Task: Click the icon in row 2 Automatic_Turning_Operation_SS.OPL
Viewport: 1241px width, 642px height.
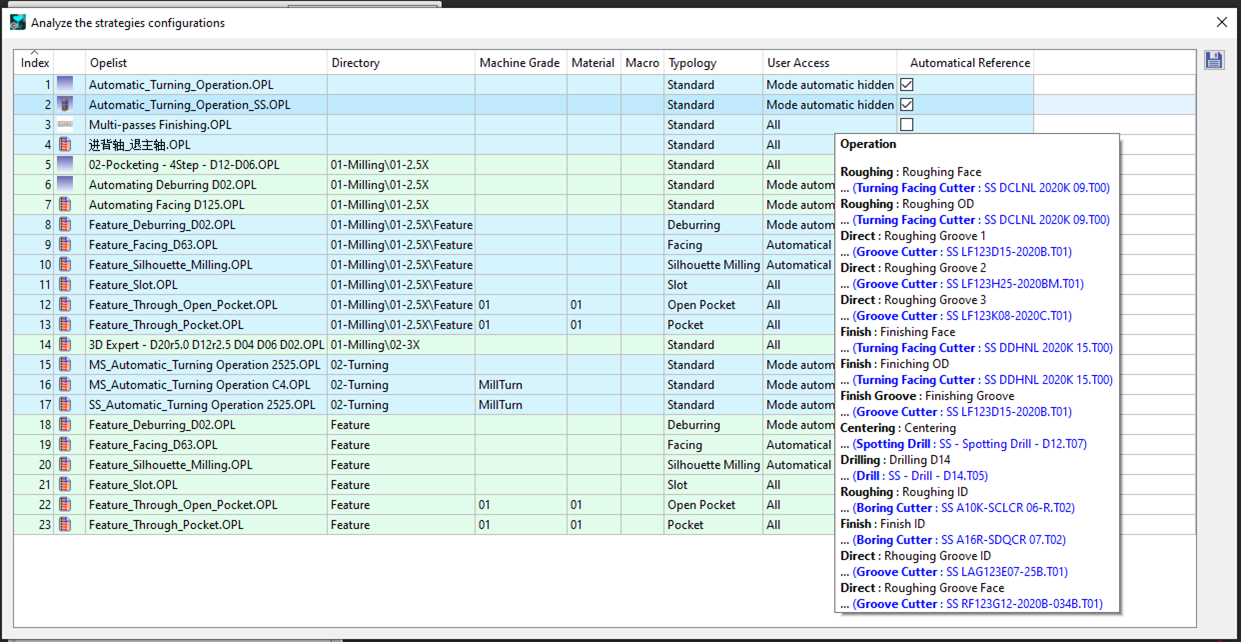Action: pos(65,105)
